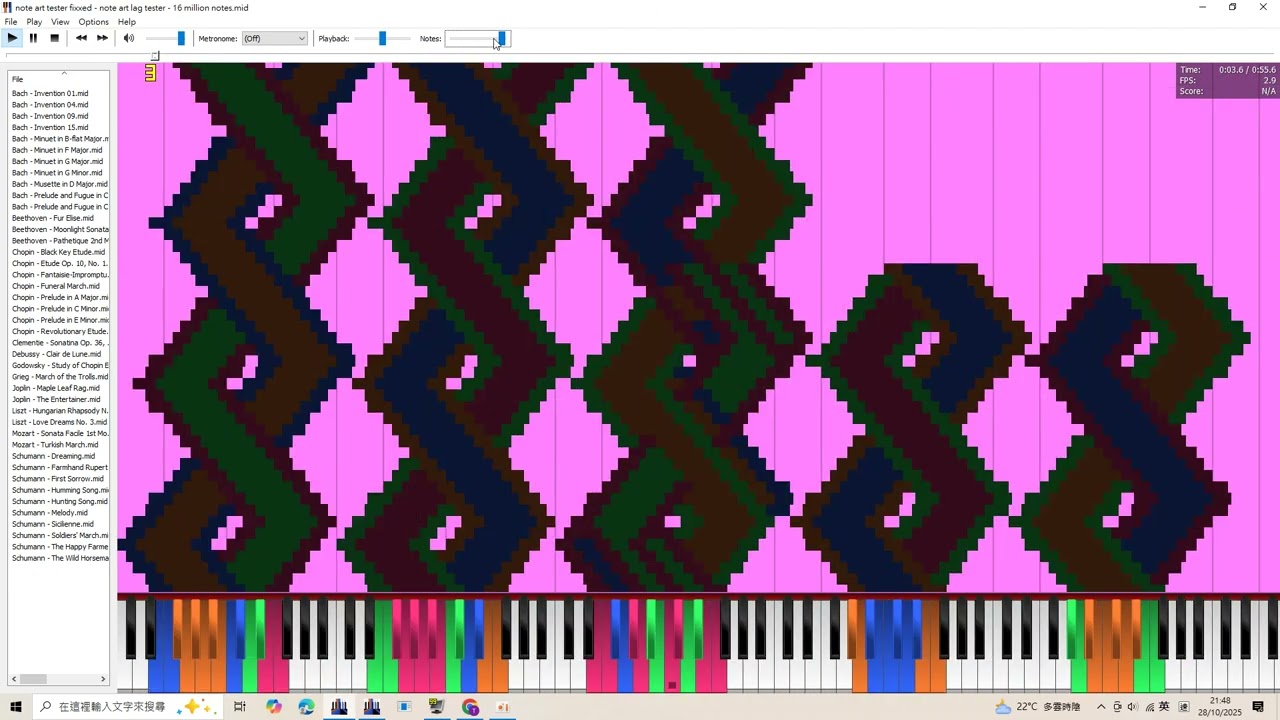Open the Windows Start menu
1280x720 pixels.
coord(15,707)
